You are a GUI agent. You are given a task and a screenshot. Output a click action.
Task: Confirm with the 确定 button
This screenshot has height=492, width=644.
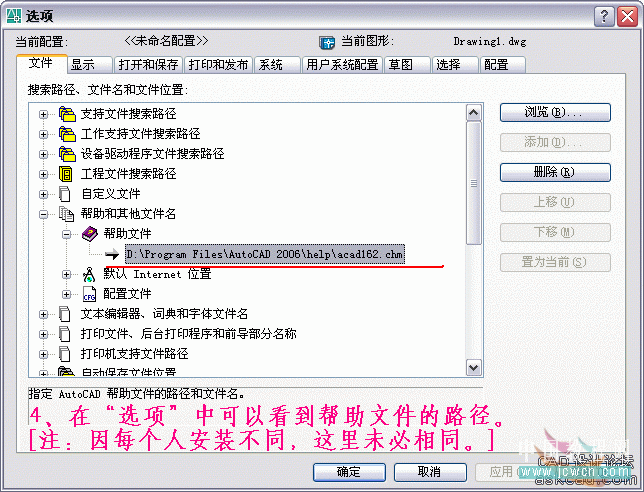click(349, 472)
